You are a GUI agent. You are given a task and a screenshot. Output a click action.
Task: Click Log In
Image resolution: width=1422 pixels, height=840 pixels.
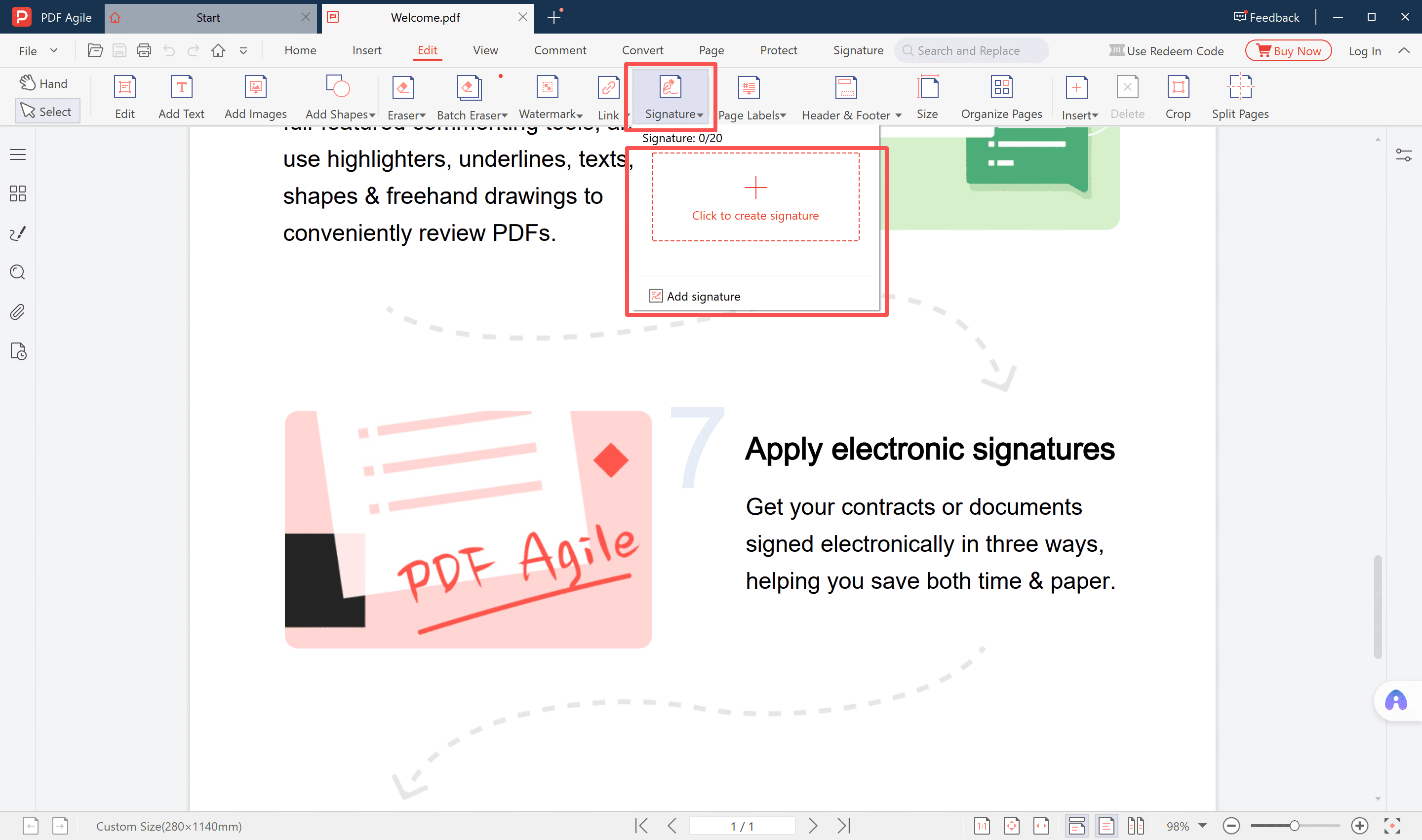click(1365, 51)
